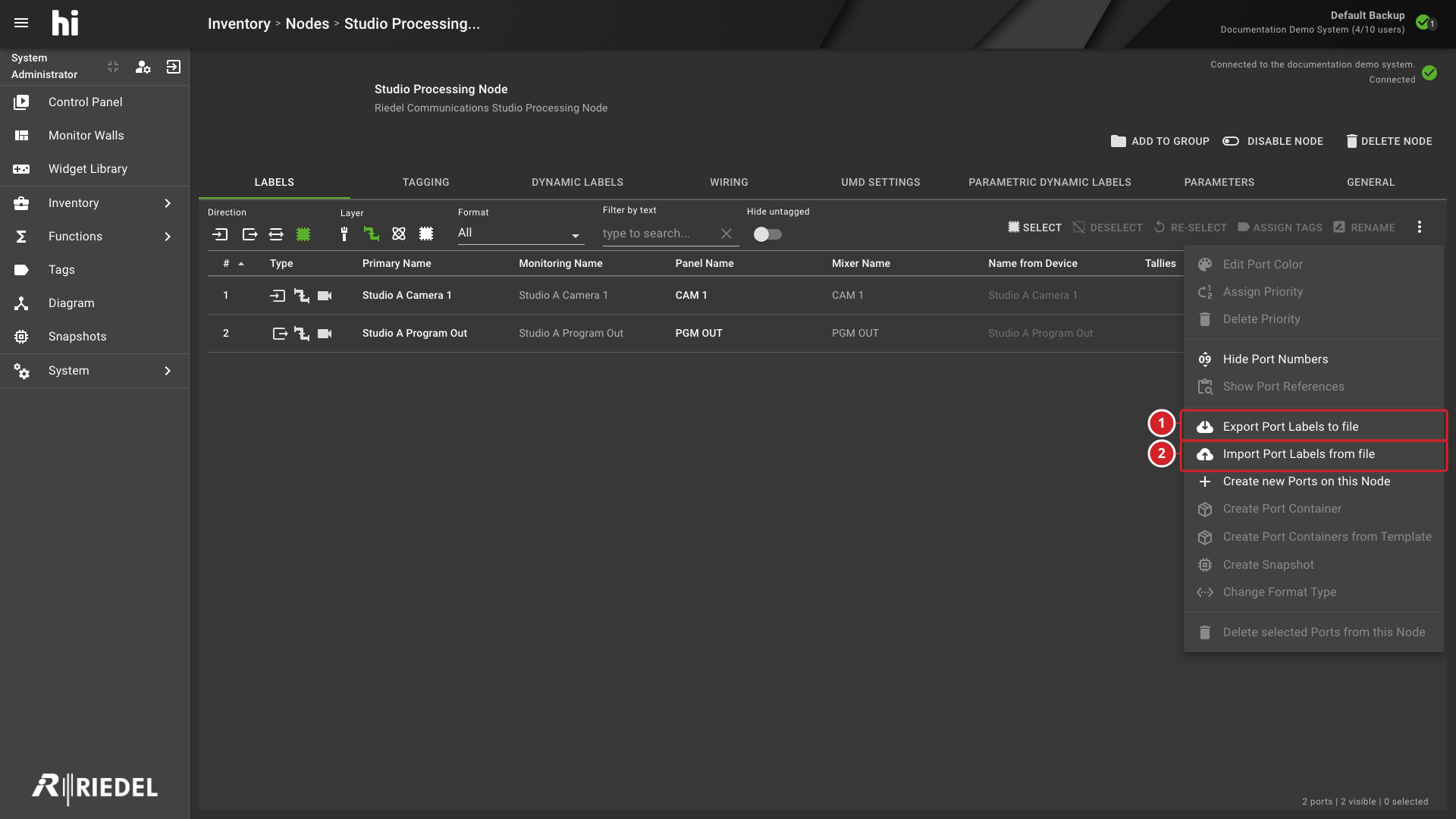The height and width of the screenshot is (819, 1456).
Task: Open Monitor Walls in the sidebar
Action: pyautogui.click(x=94, y=136)
